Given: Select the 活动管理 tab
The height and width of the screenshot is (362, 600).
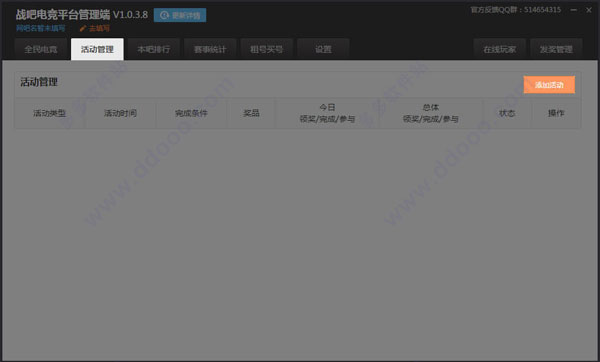Looking at the screenshot, I should pyautogui.click(x=97, y=49).
